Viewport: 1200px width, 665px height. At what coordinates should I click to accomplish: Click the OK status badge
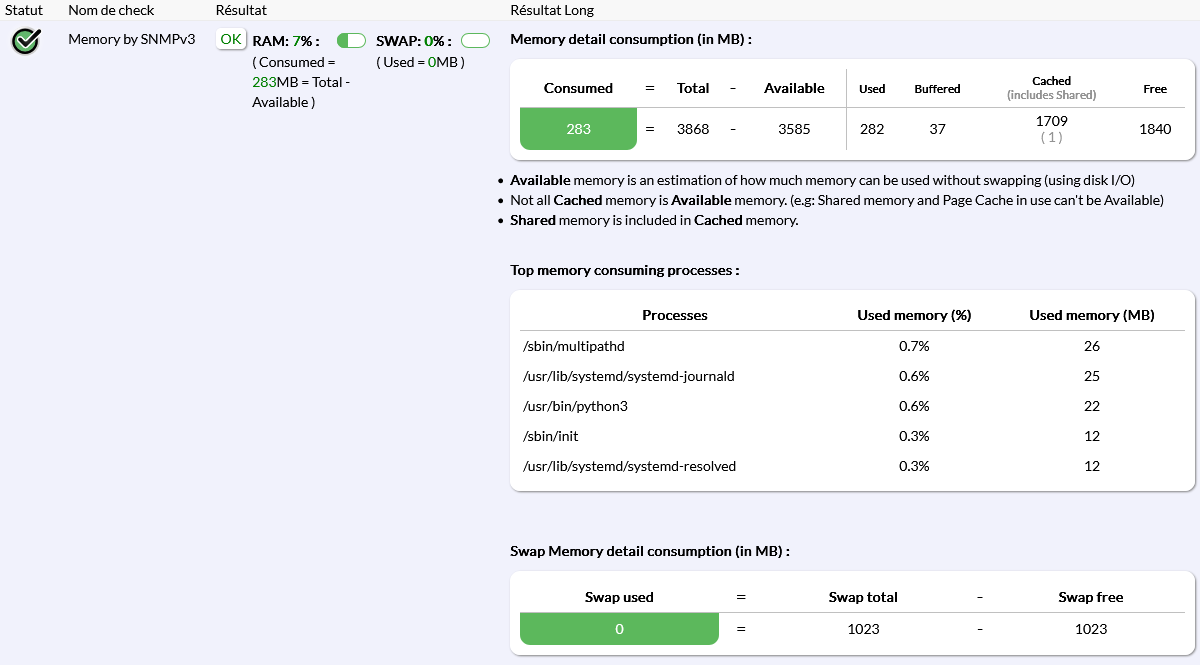(x=231, y=39)
